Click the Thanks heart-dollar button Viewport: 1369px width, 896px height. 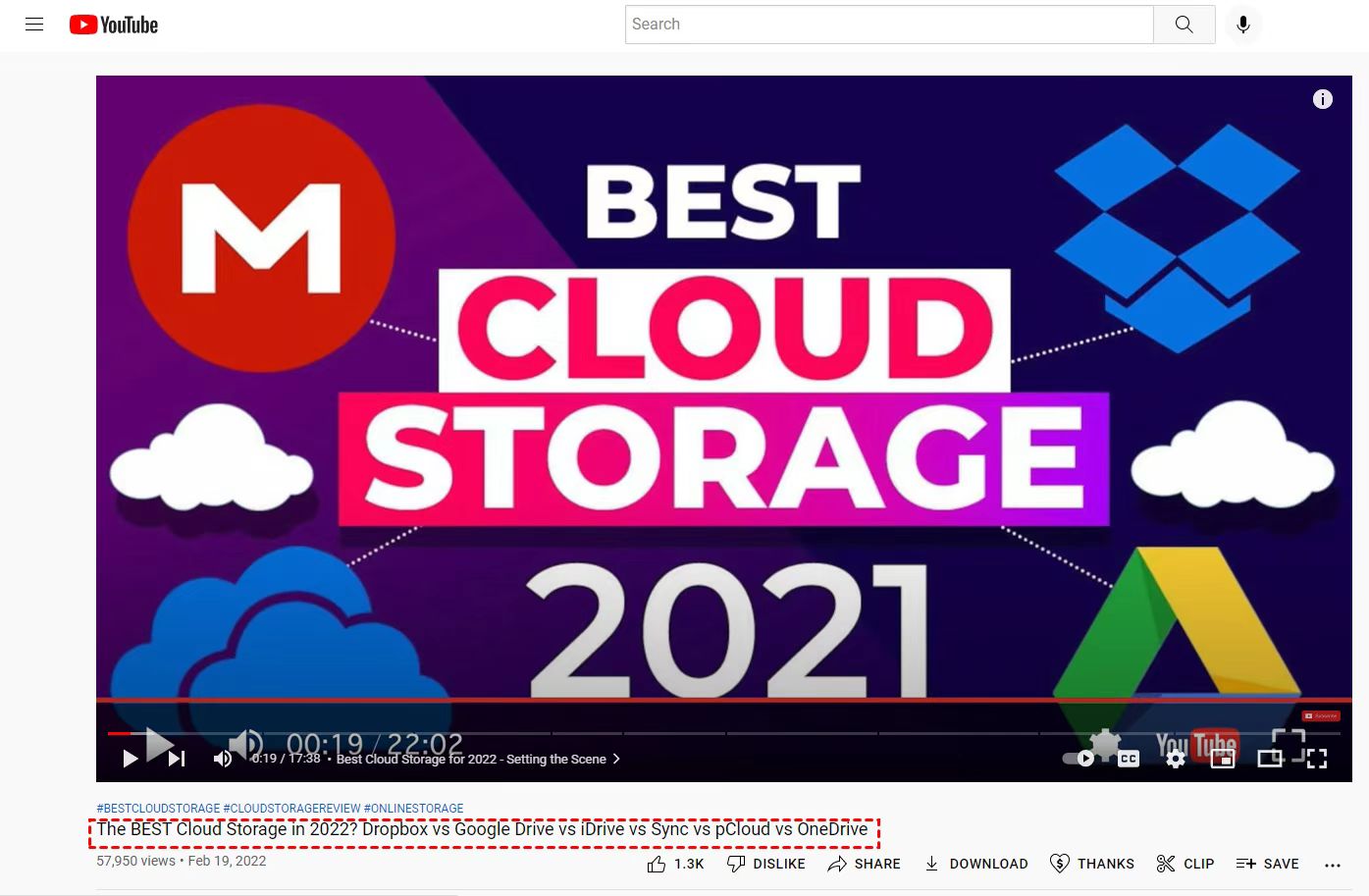1091,864
